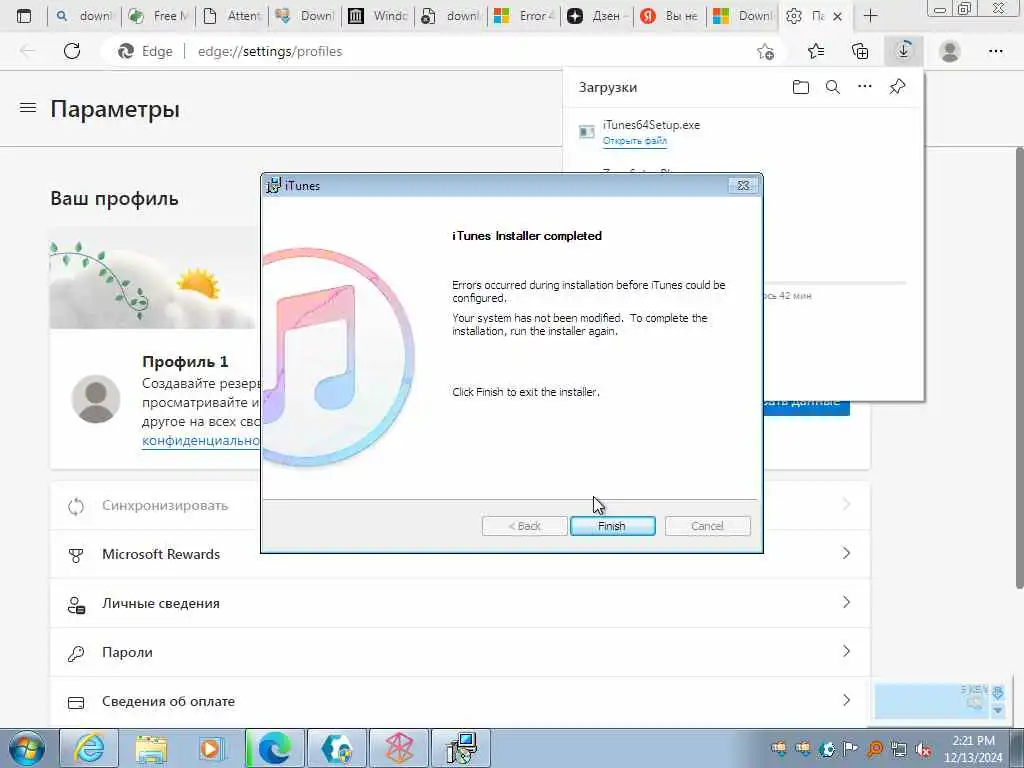This screenshot has height=768, width=1024.
Task: Click Cancel in the iTunes installer
Action: click(x=707, y=526)
